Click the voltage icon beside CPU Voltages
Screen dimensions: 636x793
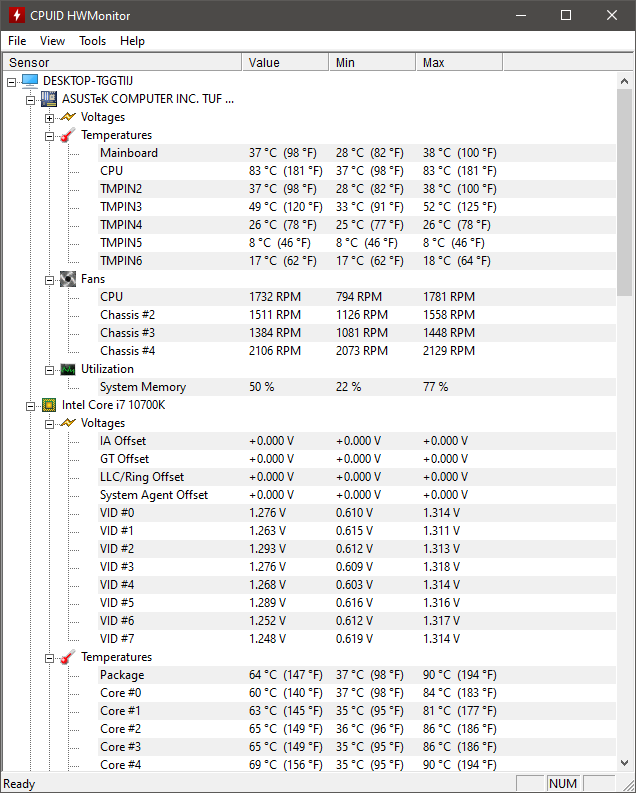[x=67, y=423]
